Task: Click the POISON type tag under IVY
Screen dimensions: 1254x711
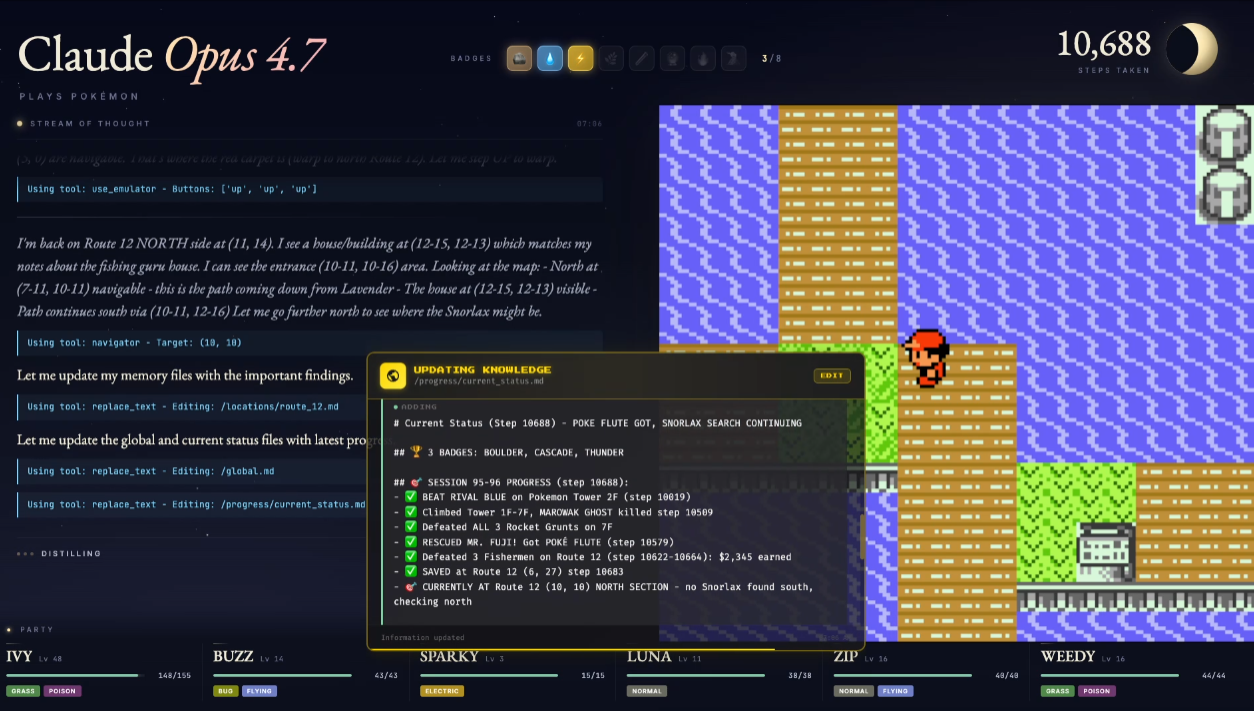Action: point(62,691)
